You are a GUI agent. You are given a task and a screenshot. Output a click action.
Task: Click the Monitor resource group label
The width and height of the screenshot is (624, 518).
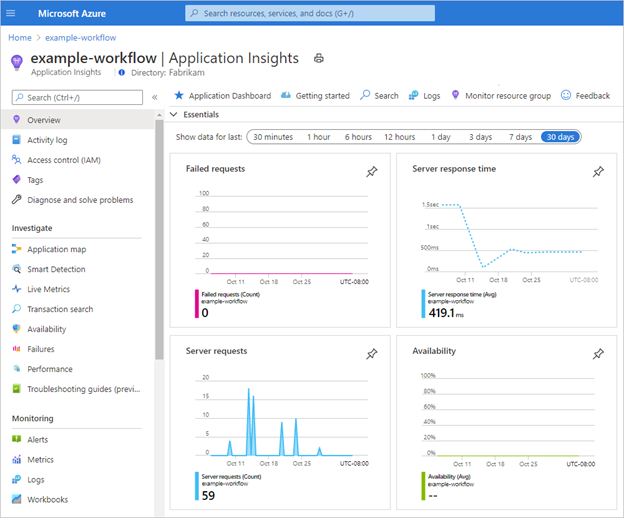508,95
